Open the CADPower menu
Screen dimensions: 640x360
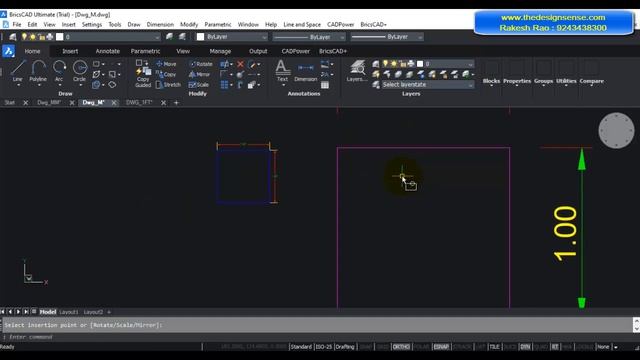(340, 24)
